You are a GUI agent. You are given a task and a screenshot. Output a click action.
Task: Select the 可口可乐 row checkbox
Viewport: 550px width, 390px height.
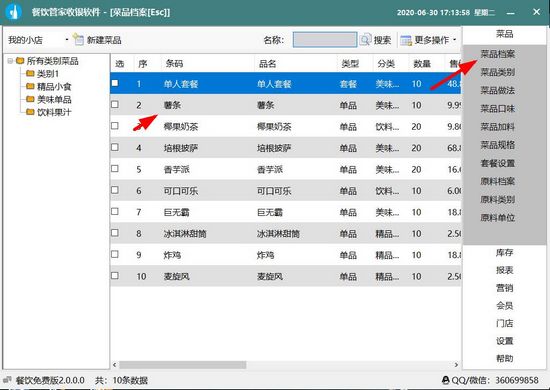[115, 190]
